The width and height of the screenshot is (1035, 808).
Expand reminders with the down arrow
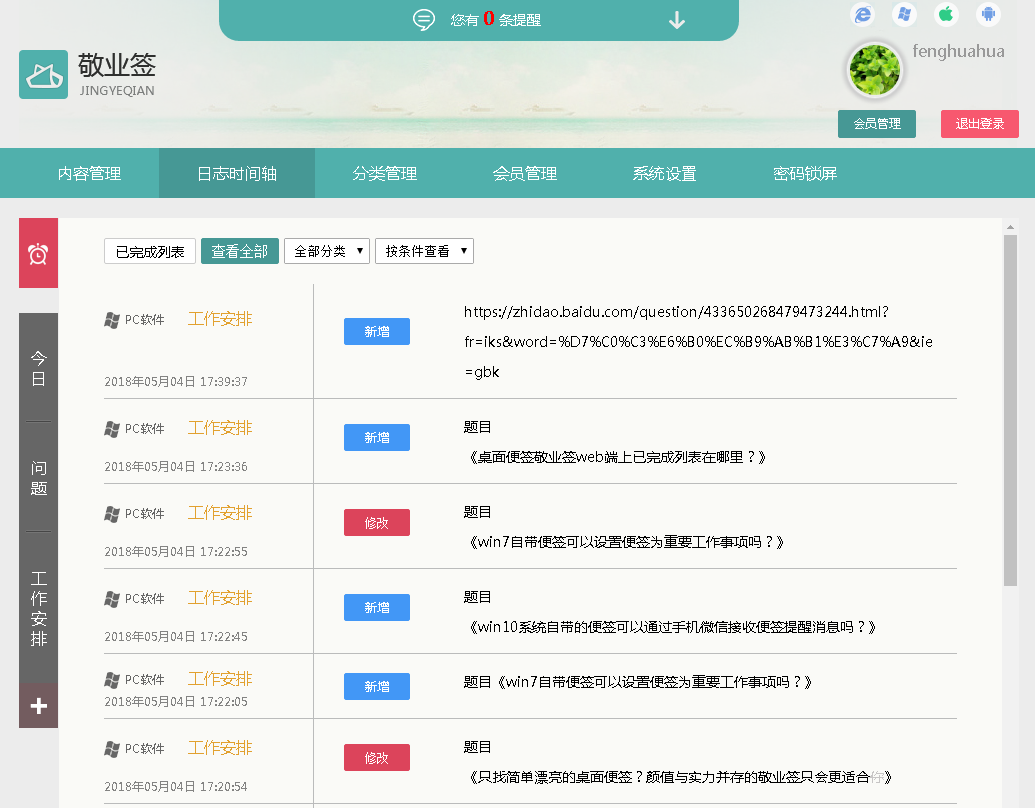677,20
